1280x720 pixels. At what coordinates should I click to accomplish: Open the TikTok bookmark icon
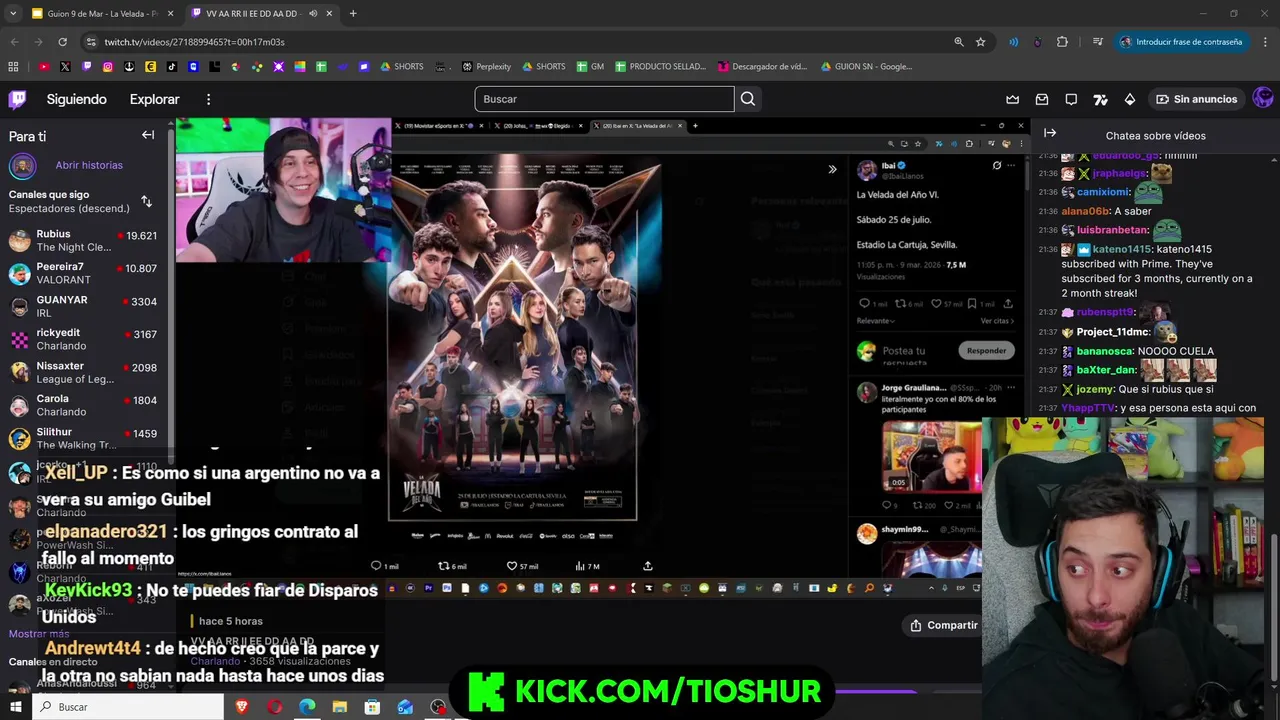tap(172, 67)
